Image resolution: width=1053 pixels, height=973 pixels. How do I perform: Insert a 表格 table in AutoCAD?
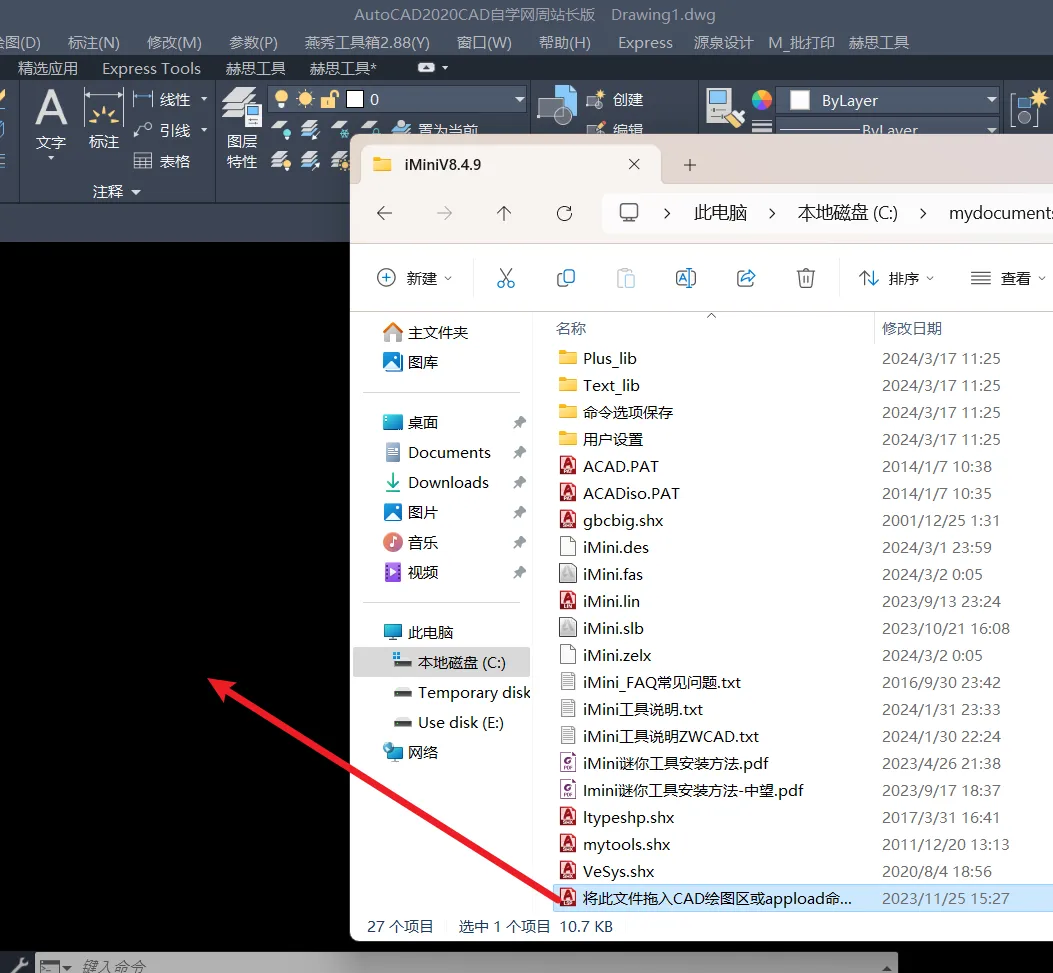162,160
